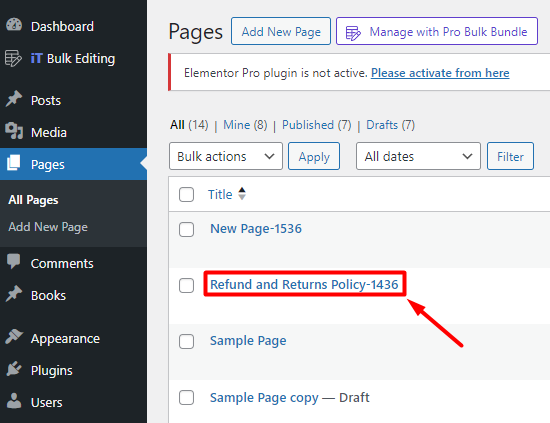Click the Books pin icon
Image resolution: width=550 pixels, height=423 pixels.
[14, 294]
